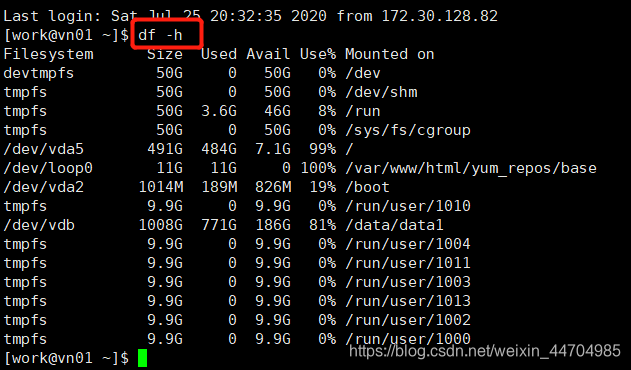The image size is (631, 370).
Task: Click the mount point '/run' of the 8% row
Action: coord(363,111)
